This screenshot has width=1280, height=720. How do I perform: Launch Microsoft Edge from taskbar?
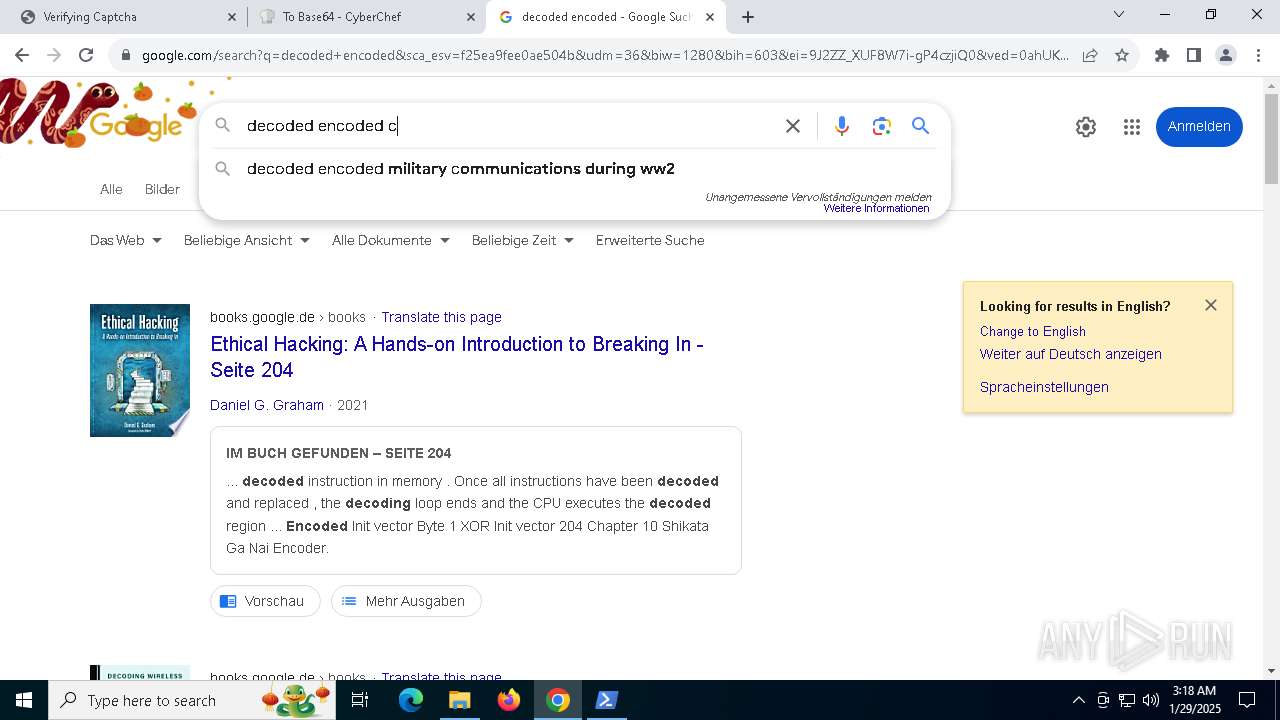click(411, 700)
